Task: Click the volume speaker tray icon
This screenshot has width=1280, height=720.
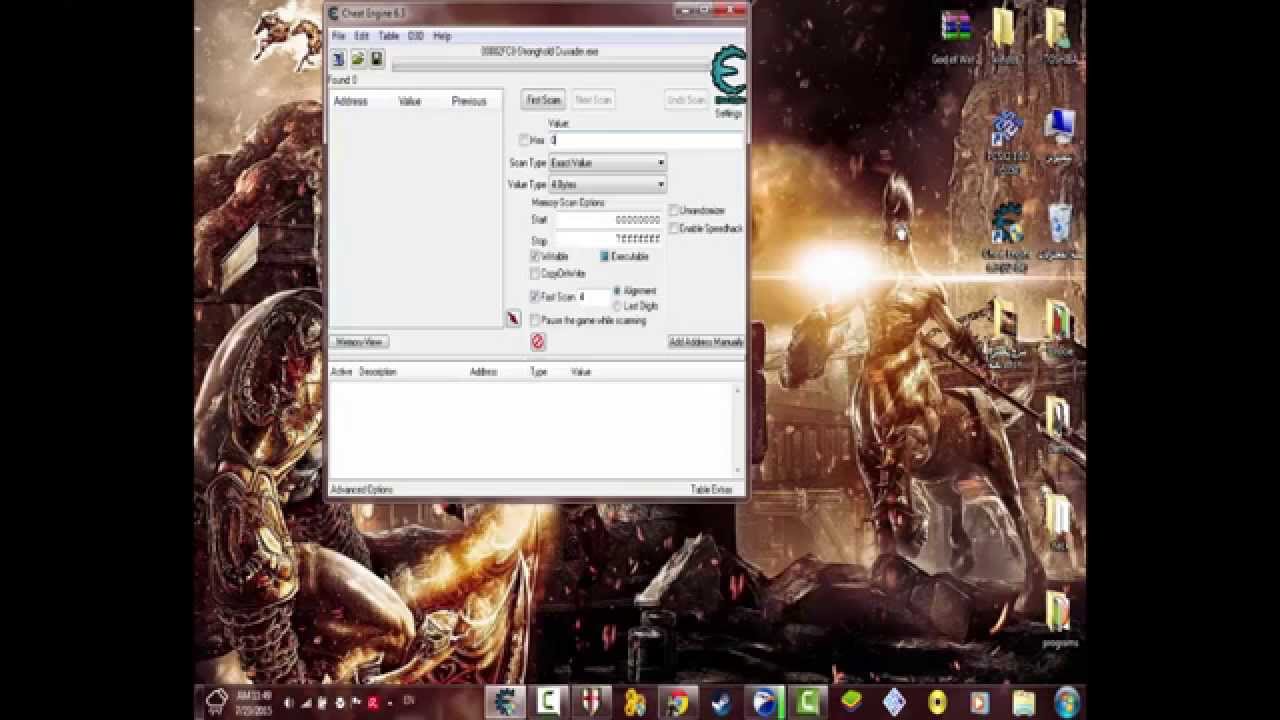Action: coord(290,703)
